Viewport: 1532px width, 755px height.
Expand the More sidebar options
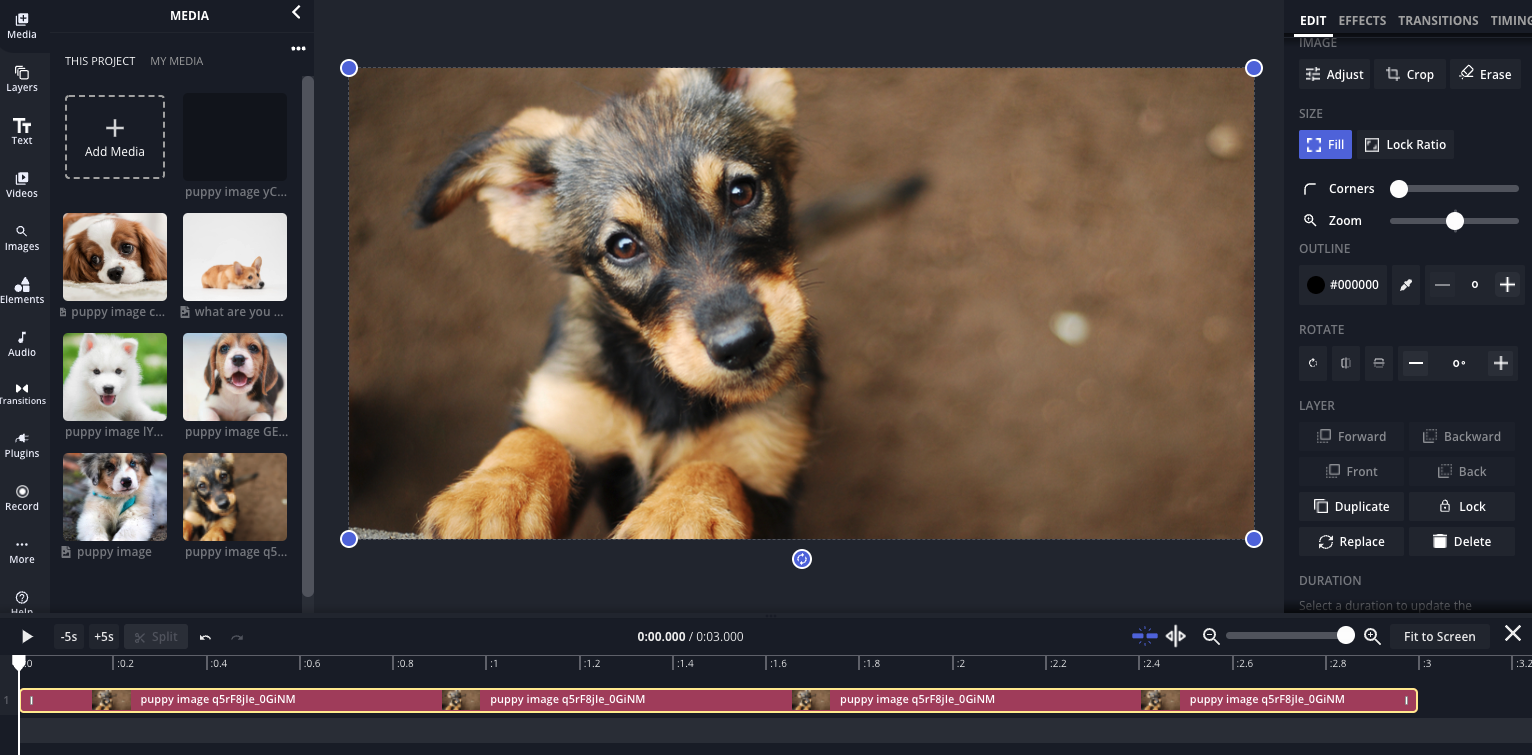22,550
